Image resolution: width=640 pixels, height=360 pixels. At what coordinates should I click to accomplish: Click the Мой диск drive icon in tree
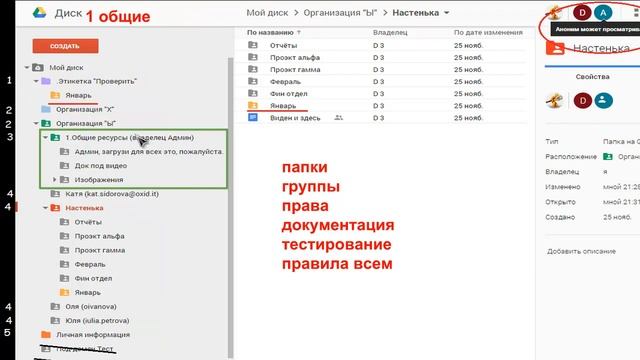coord(38,67)
